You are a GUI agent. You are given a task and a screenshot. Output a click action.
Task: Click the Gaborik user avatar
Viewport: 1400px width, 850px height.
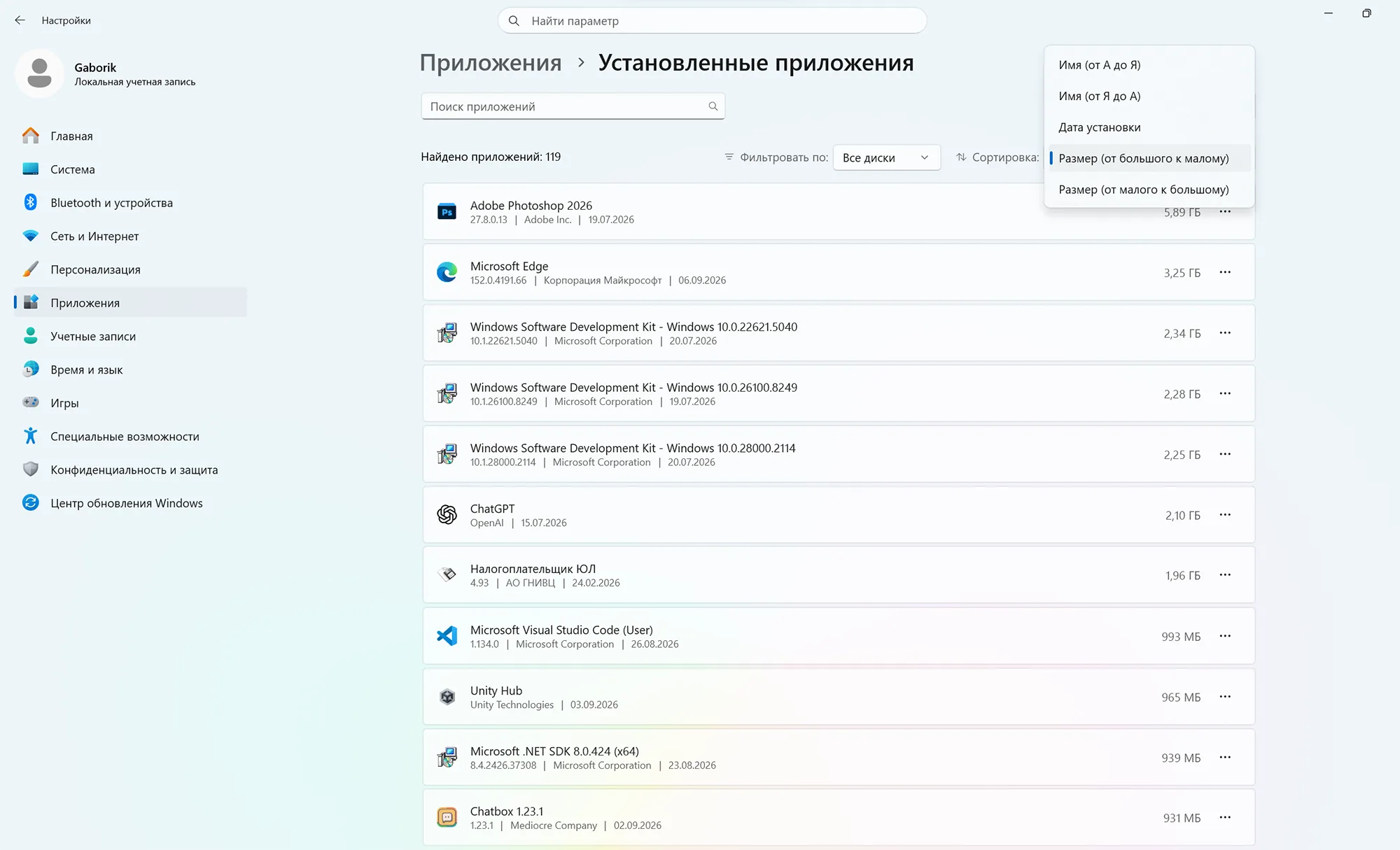coord(39,73)
